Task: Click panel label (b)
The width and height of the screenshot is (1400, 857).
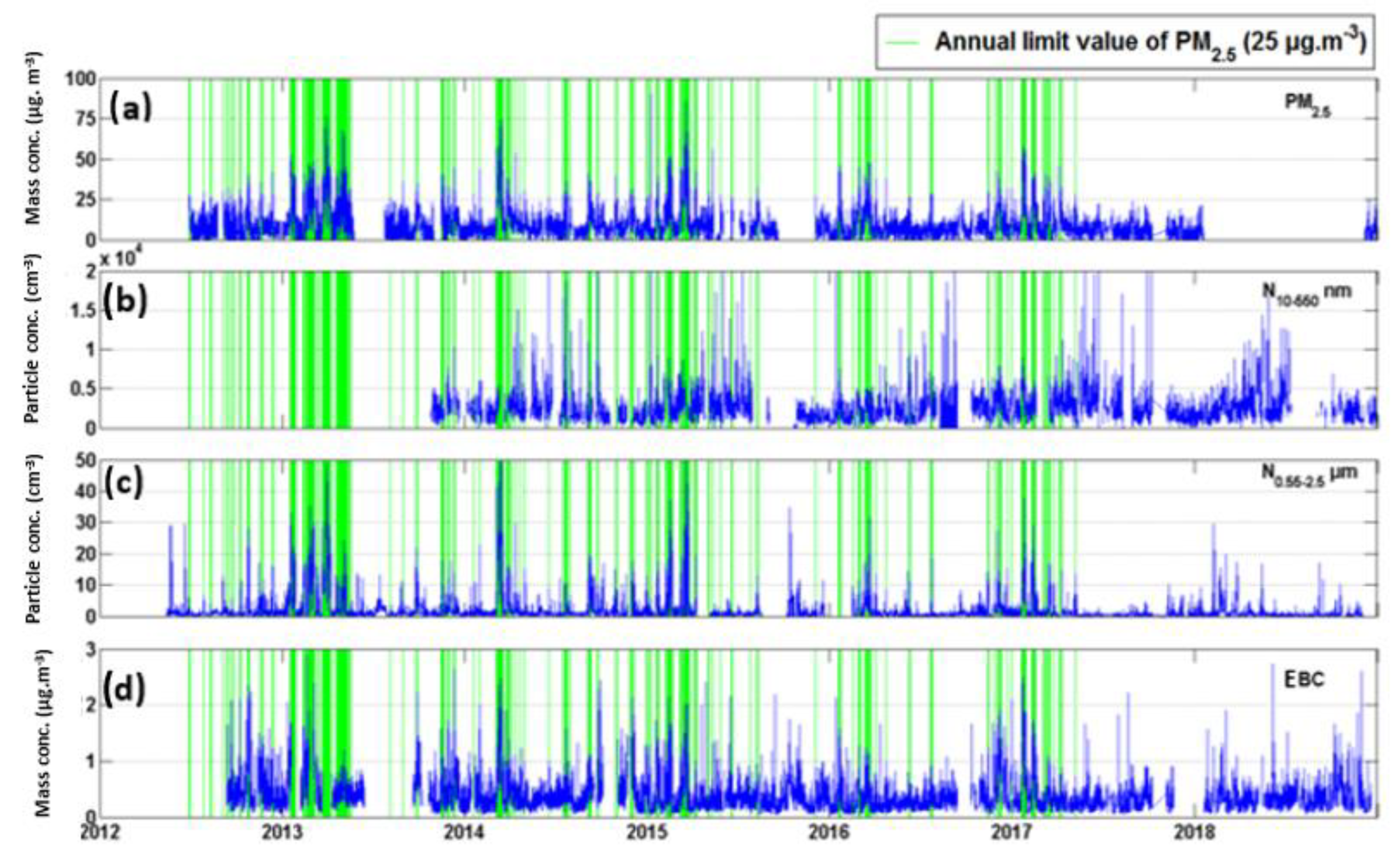Action: (x=125, y=301)
